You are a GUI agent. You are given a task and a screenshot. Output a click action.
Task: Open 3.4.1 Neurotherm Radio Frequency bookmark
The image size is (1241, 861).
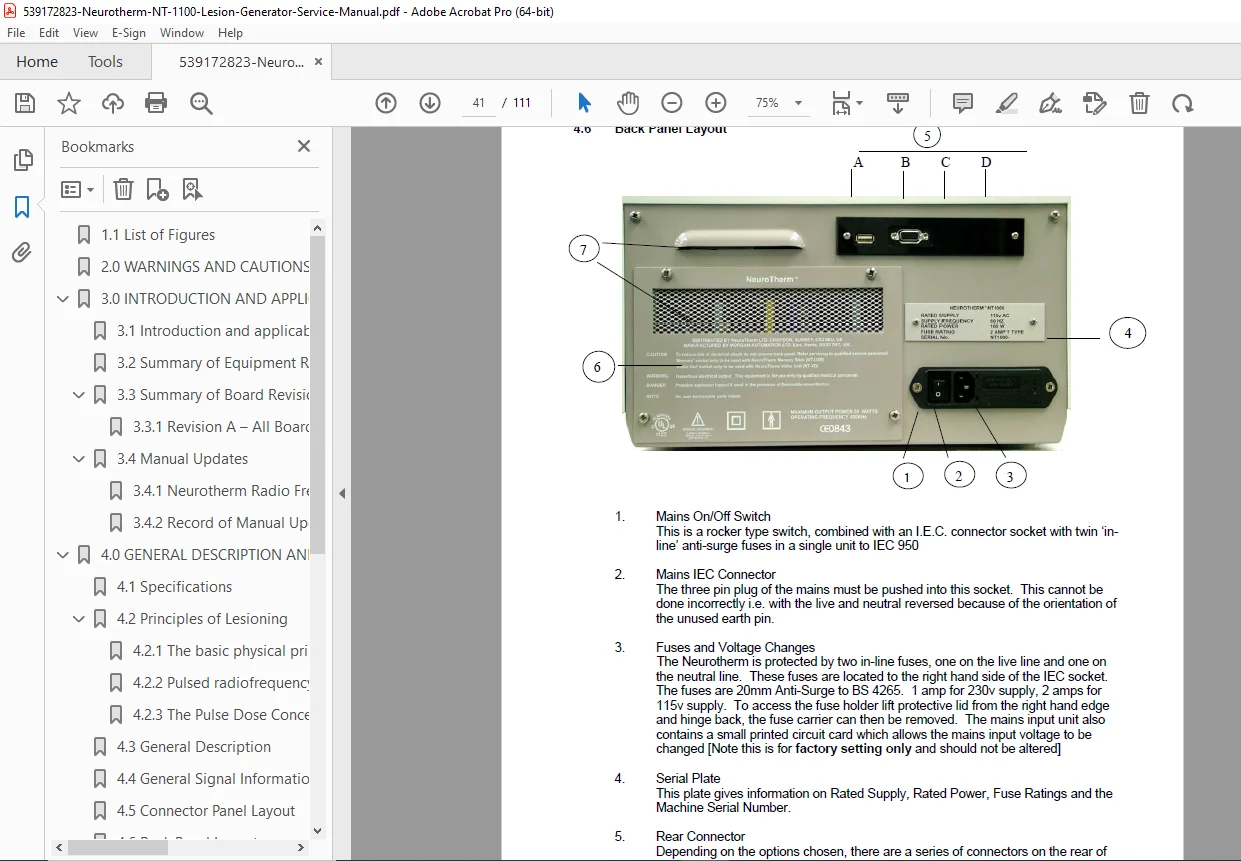tap(221, 491)
